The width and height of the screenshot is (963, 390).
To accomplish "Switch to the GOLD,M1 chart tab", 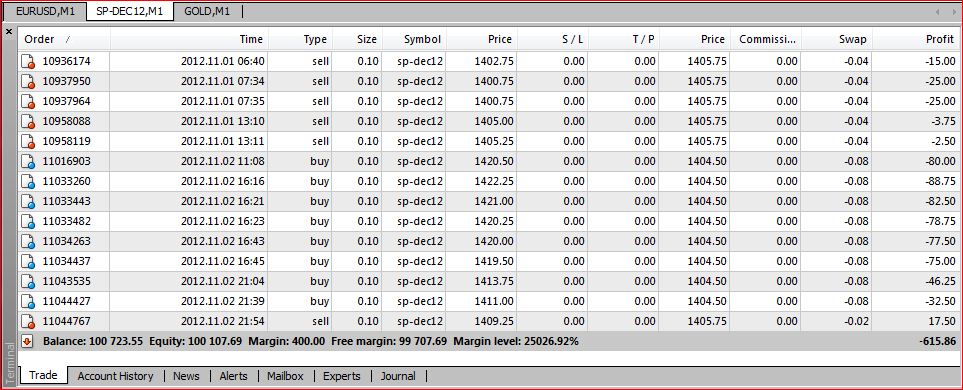I will point(207,11).
